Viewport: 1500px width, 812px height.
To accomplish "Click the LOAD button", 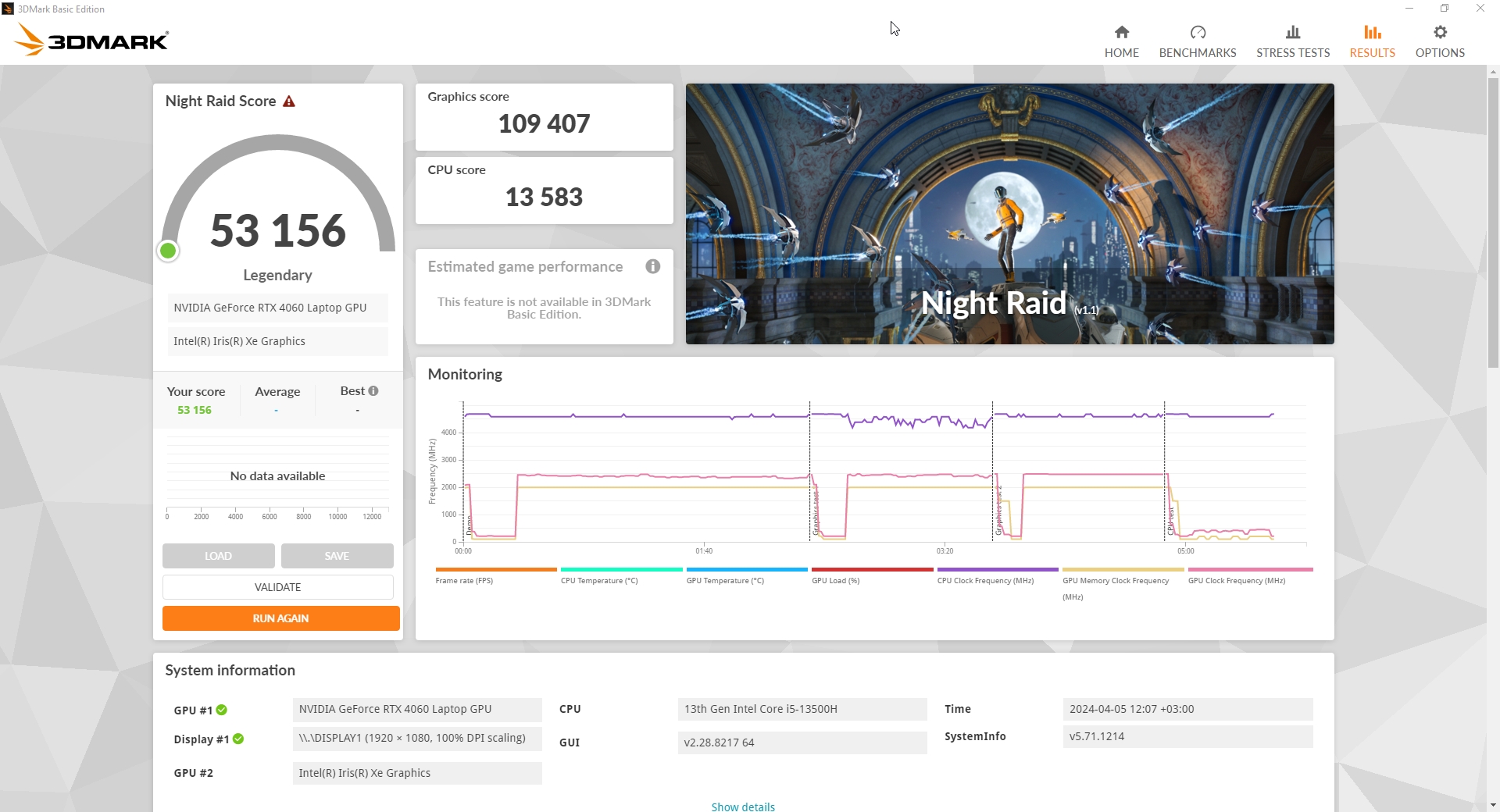I will tap(219, 556).
